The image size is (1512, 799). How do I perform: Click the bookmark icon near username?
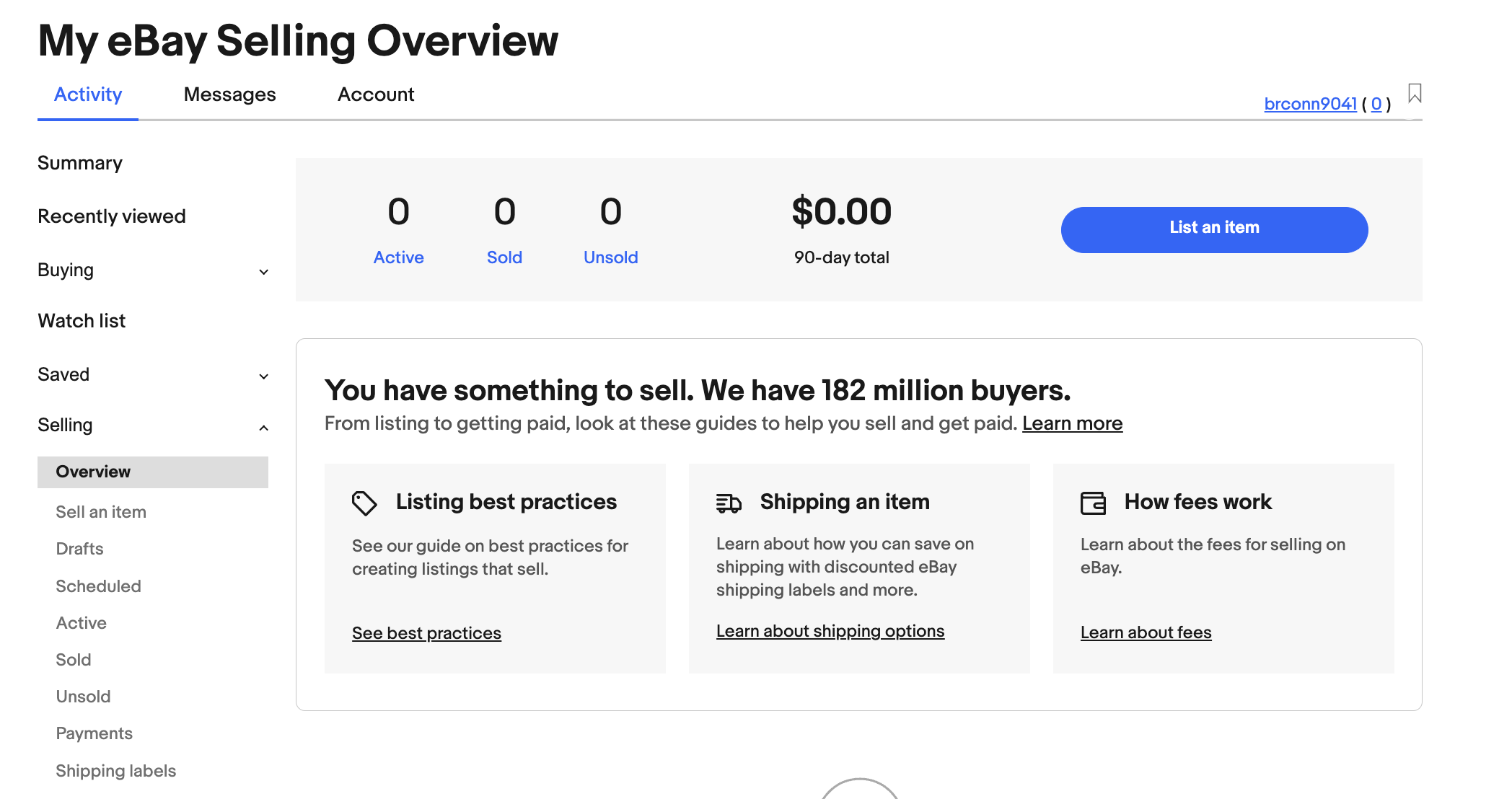(x=1415, y=94)
